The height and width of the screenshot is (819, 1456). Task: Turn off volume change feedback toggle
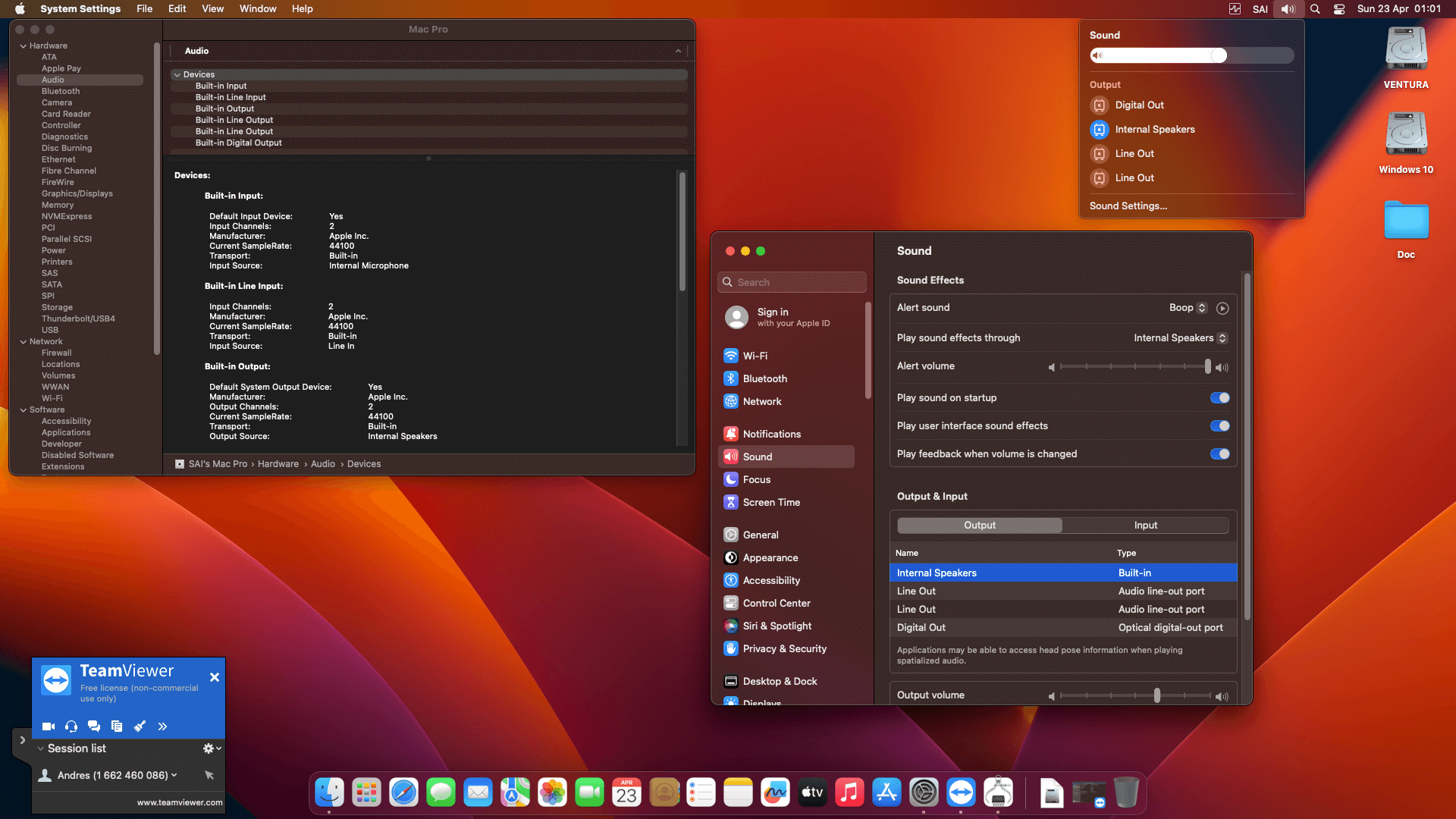click(1219, 454)
